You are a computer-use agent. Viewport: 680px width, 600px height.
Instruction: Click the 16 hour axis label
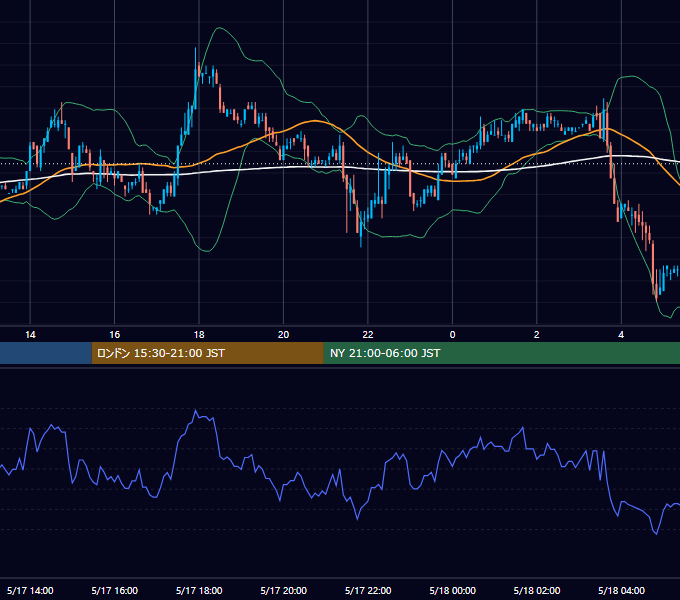[114, 335]
